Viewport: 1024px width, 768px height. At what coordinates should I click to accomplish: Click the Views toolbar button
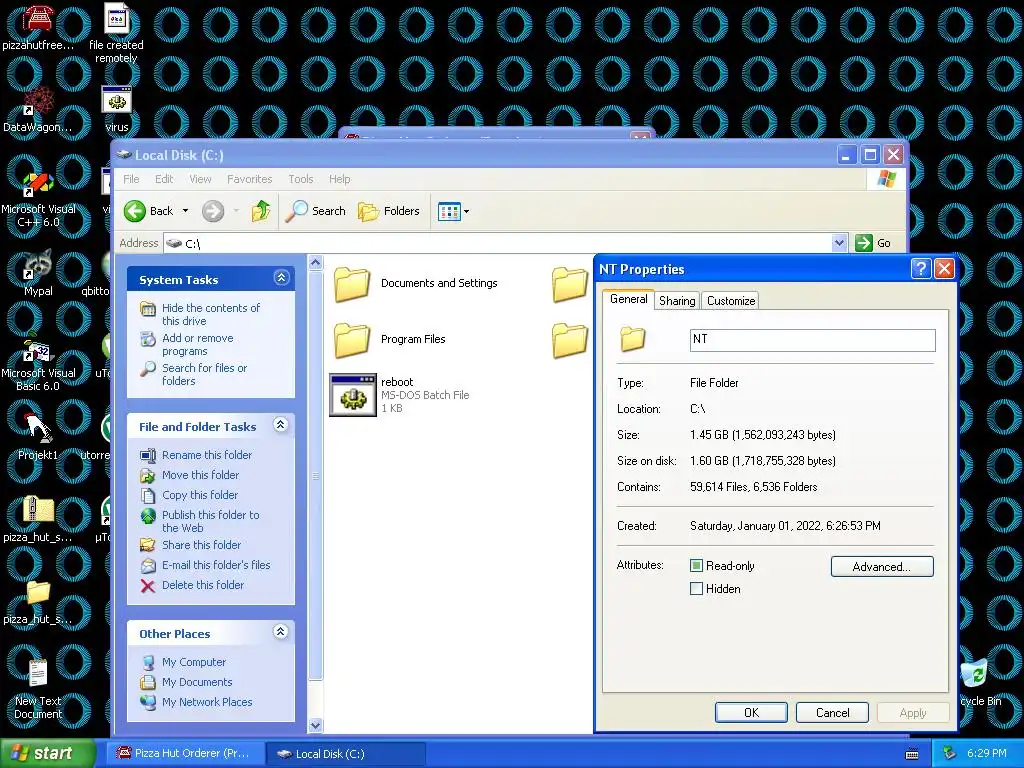(x=449, y=212)
